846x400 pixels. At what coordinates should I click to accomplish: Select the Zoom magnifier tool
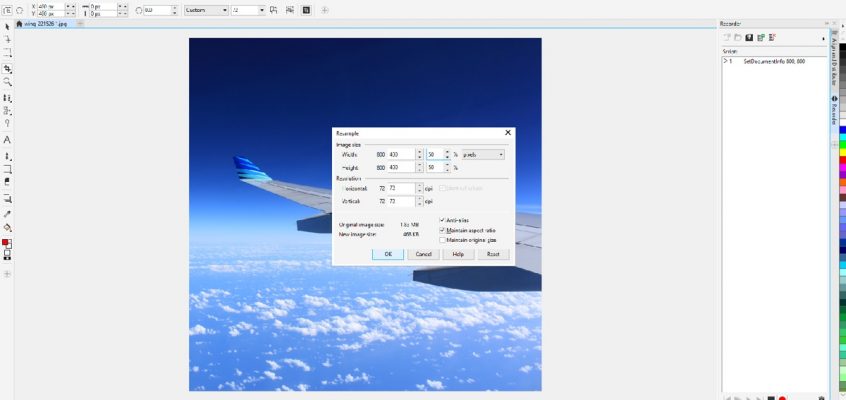tap(8, 82)
